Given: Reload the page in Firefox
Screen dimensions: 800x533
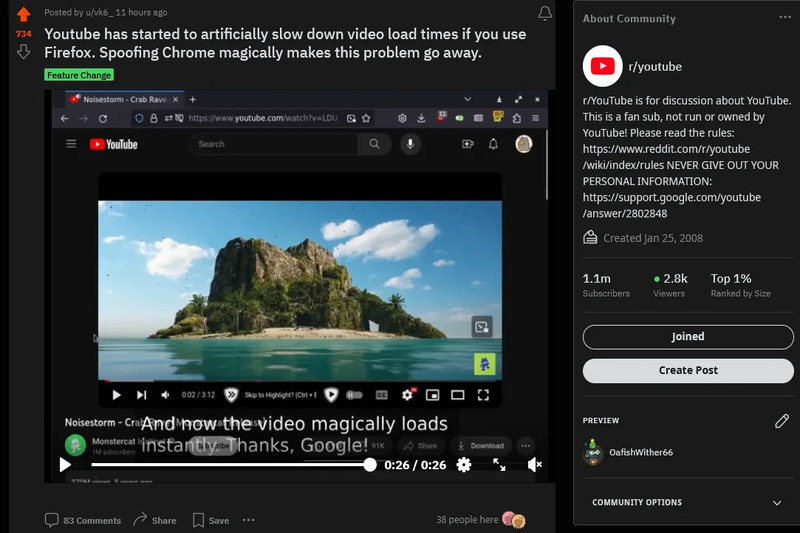Looking at the screenshot, I should (x=103, y=118).
